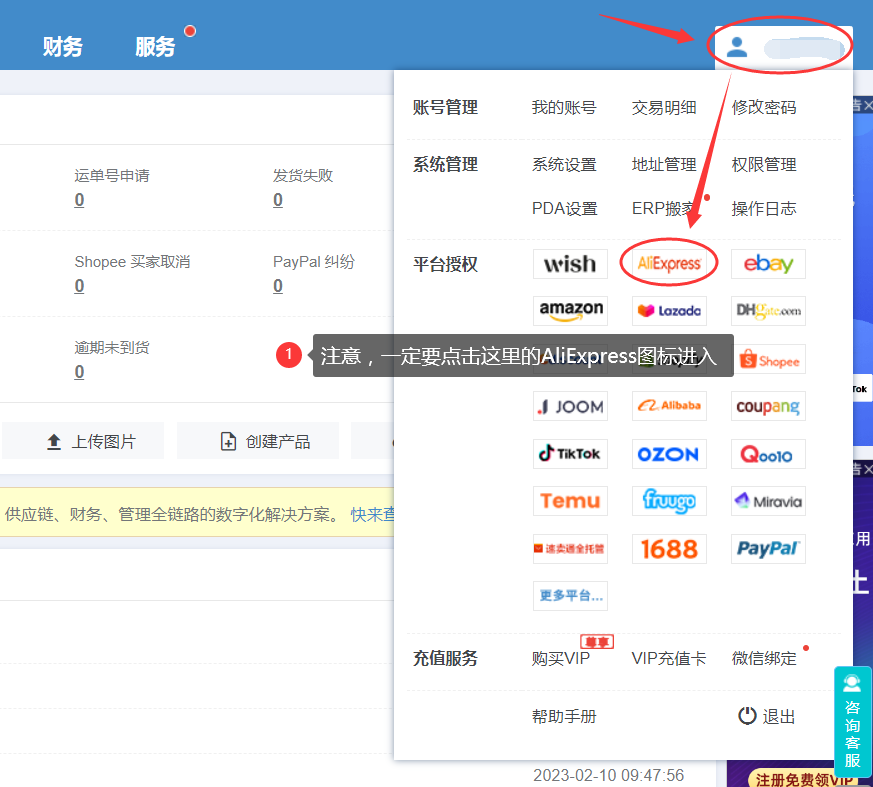Go to 我的账号
873x787 pixels.
tap(564, 107)
